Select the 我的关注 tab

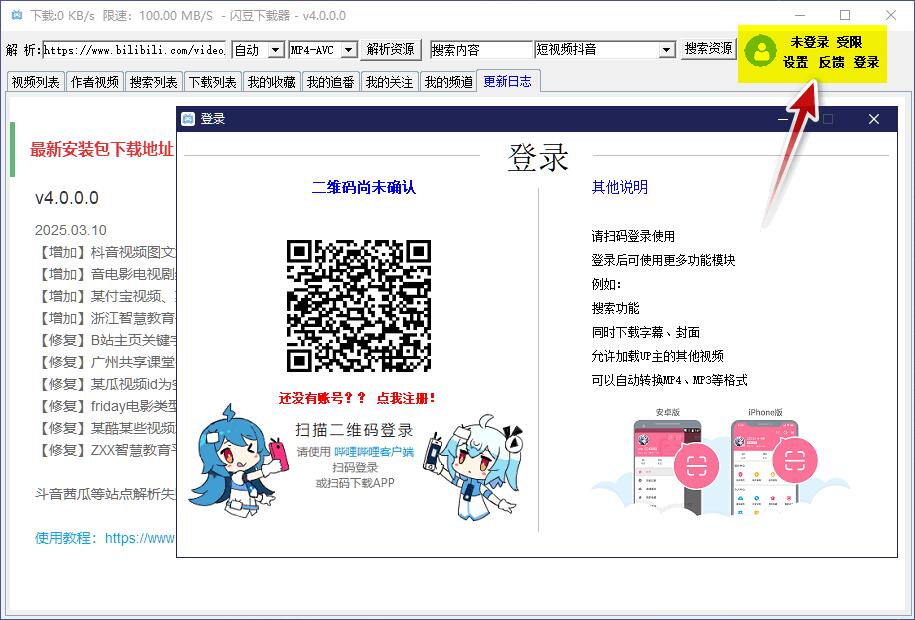point(389,82)
